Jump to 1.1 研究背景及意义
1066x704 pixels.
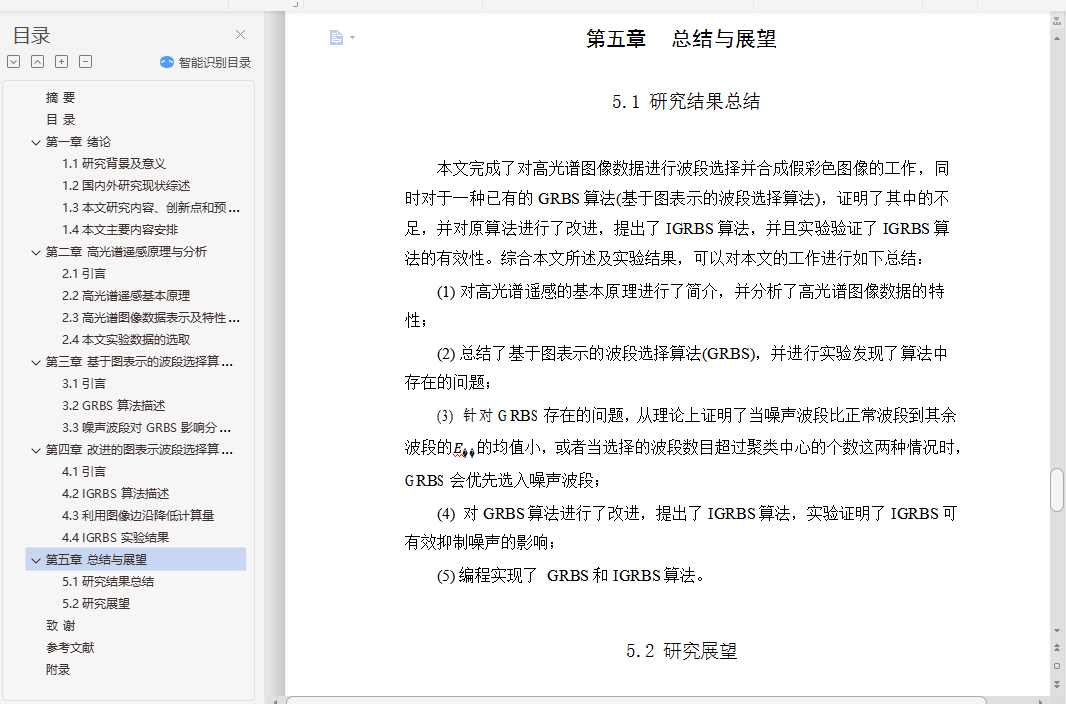(x=114, y=164)
